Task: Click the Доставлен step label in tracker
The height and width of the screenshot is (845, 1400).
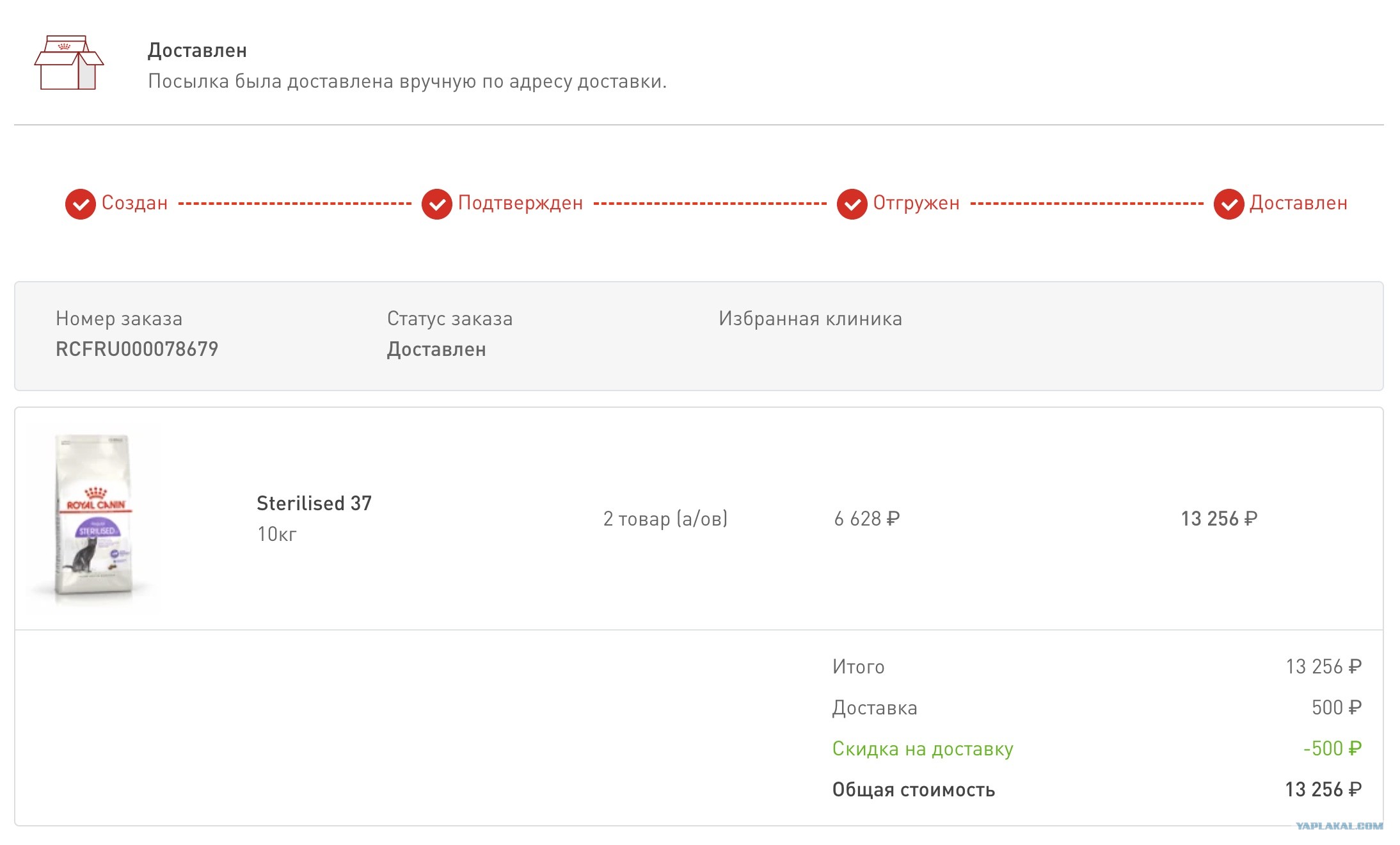Action: click(1299, 203)
